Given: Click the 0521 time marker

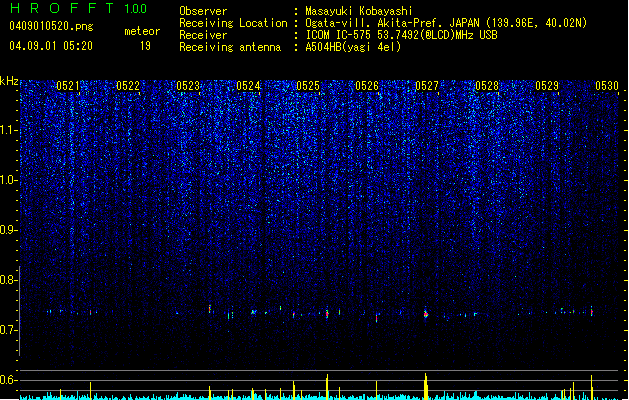Looking at the screenshot, I should pos(68,86).
